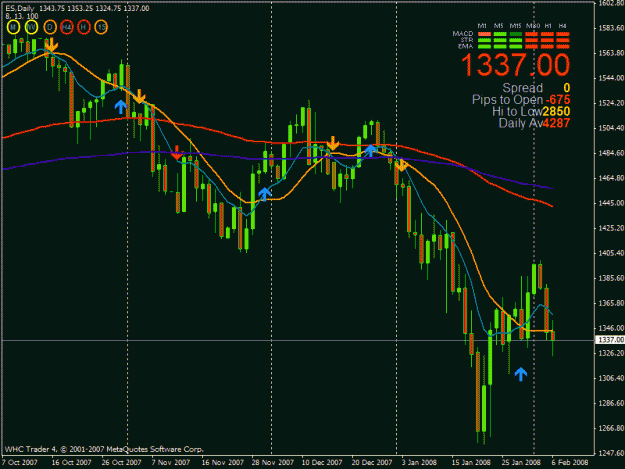Select the 'H' hourly timeframe circle
Image resolution: width=625 pixels, height=469 pixels.
(x=84, y=27)
